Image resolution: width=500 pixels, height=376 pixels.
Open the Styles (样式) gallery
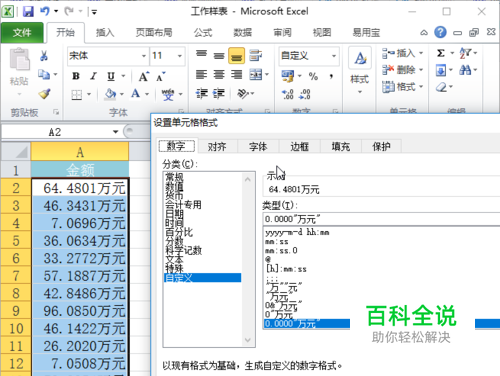point(360,70)
